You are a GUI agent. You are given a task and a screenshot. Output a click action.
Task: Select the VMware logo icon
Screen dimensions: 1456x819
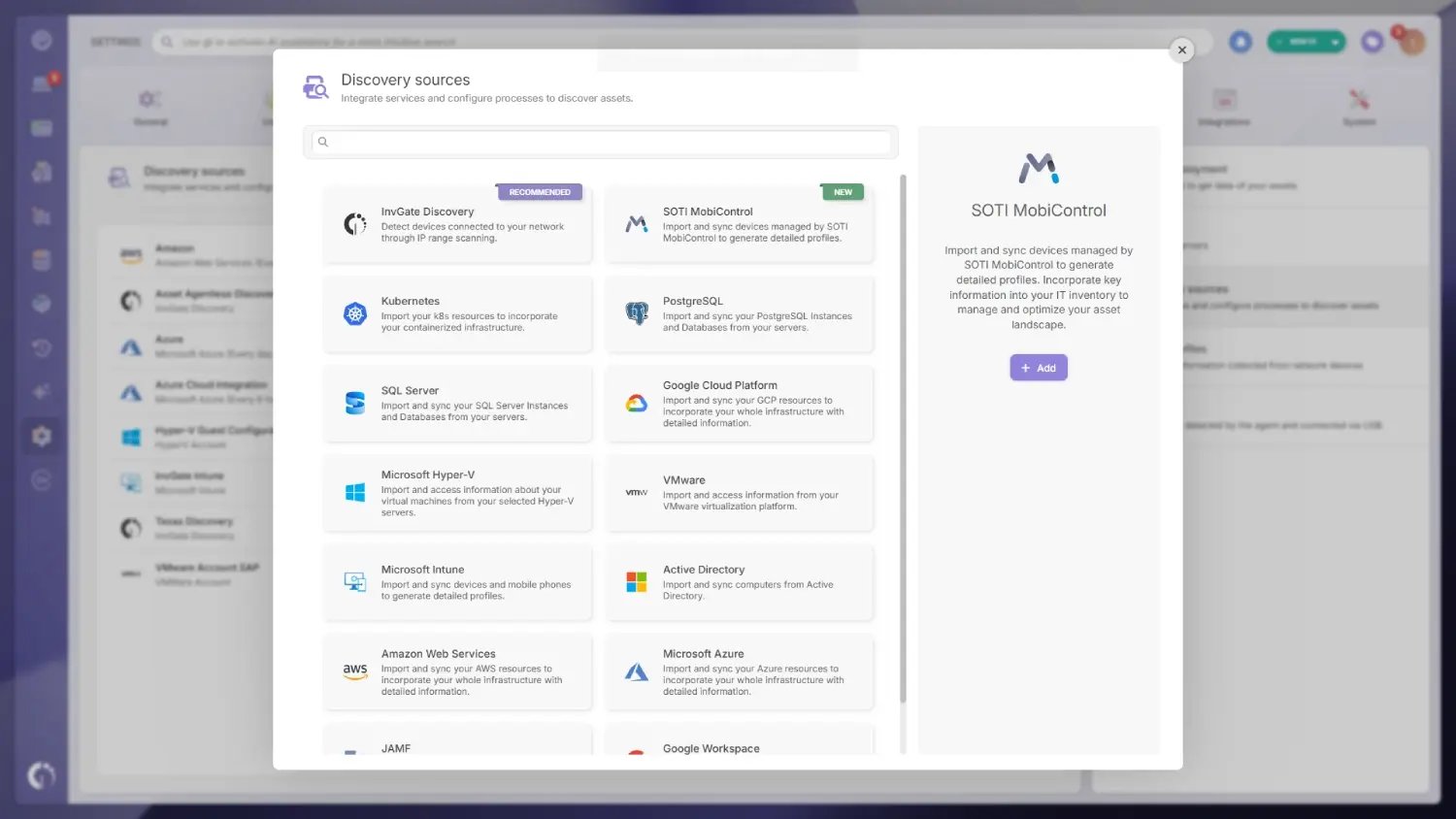pyautogui.click(x=637, y=493)
